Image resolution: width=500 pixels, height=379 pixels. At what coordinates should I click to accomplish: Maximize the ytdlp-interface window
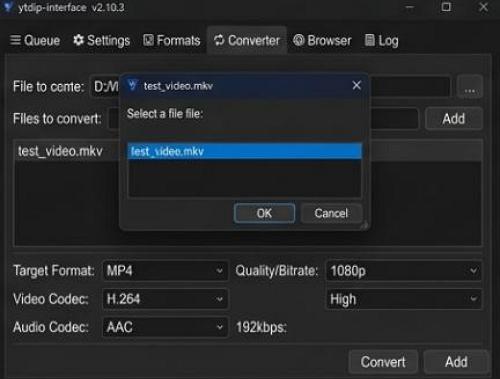pyautogui.click(x=446, y=7)
